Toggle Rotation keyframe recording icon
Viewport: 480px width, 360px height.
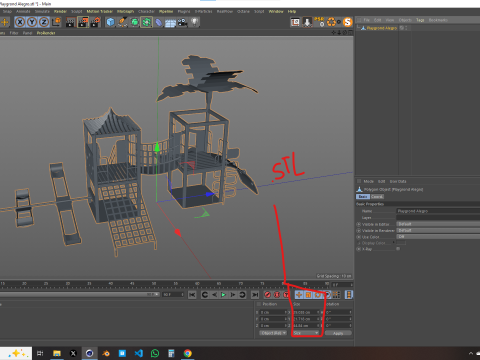[x=318, y=295]
